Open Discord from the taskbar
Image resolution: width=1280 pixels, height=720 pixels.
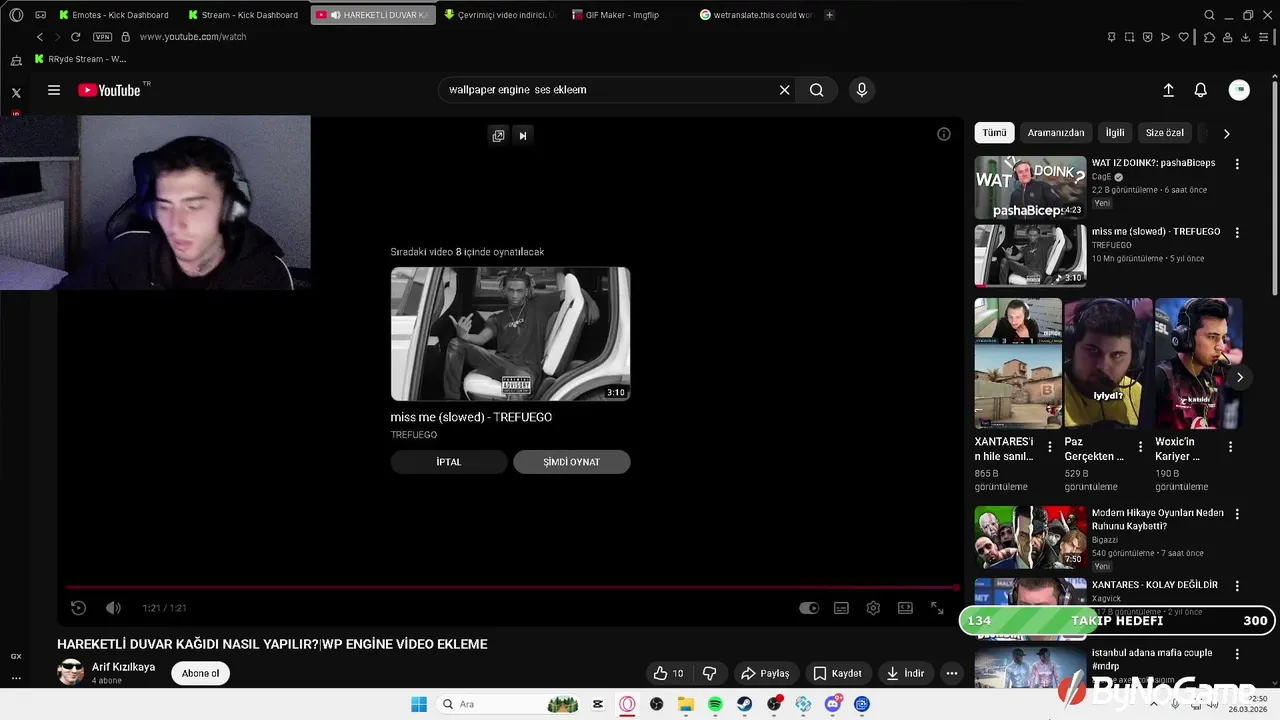(x=833, y=704)
